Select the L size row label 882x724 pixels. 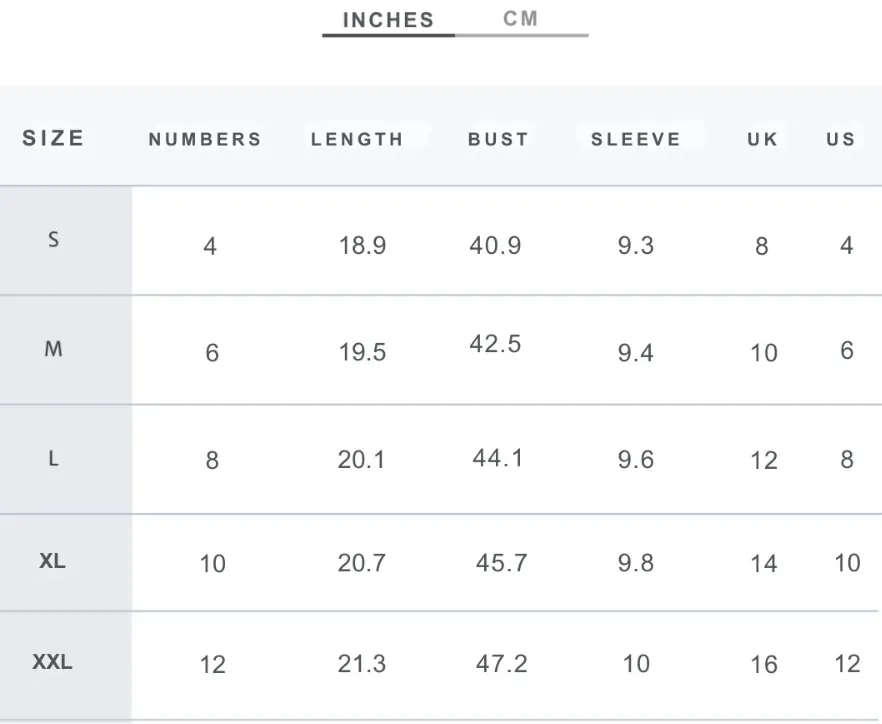click(x=53, y=459)
